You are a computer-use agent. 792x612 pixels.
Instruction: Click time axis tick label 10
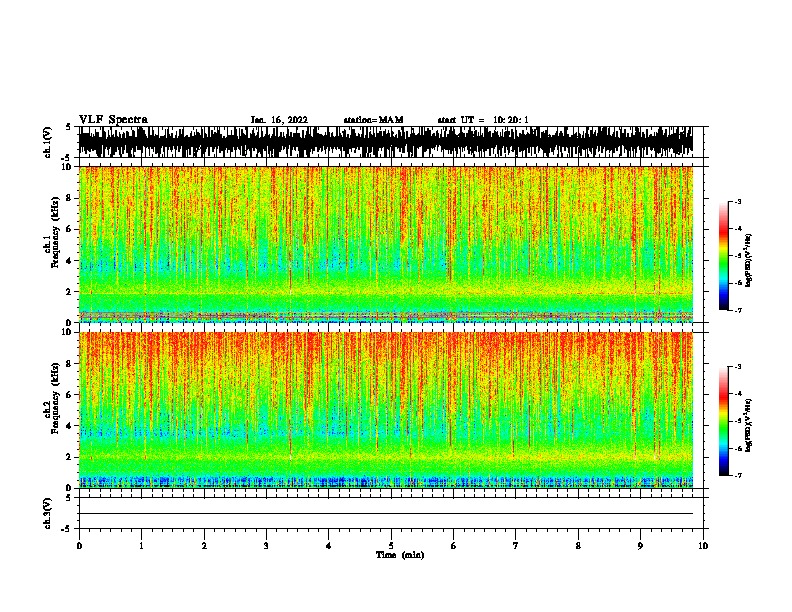(x=703, y=546)
